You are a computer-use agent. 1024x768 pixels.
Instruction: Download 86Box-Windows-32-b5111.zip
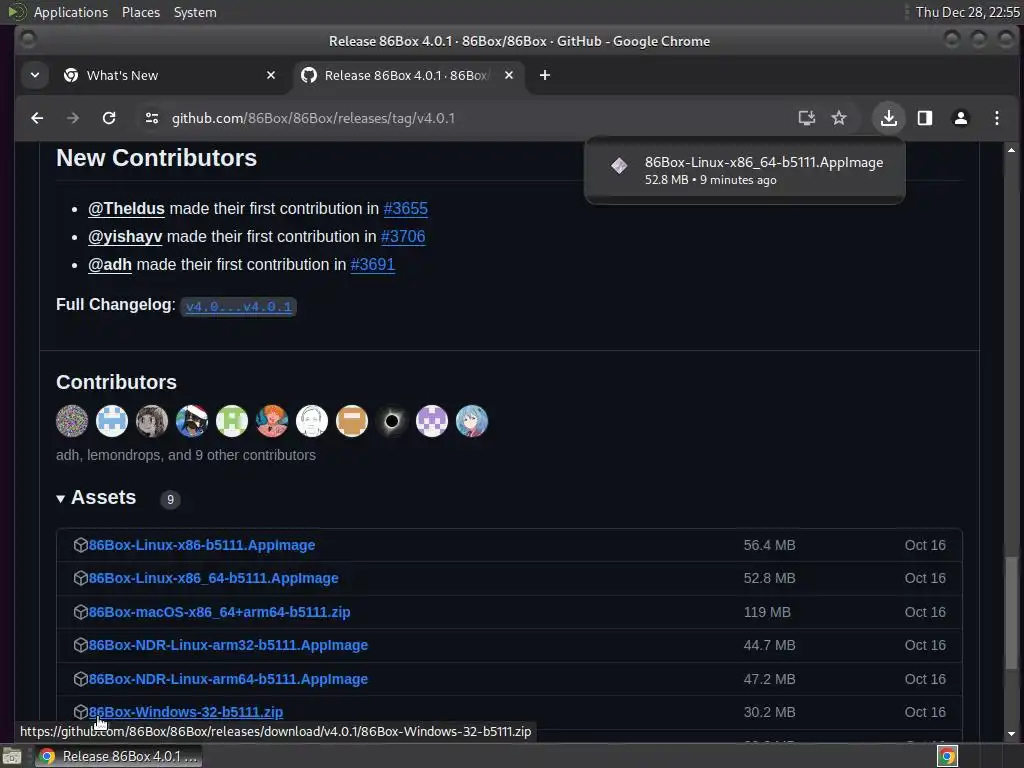coord(186,712)
